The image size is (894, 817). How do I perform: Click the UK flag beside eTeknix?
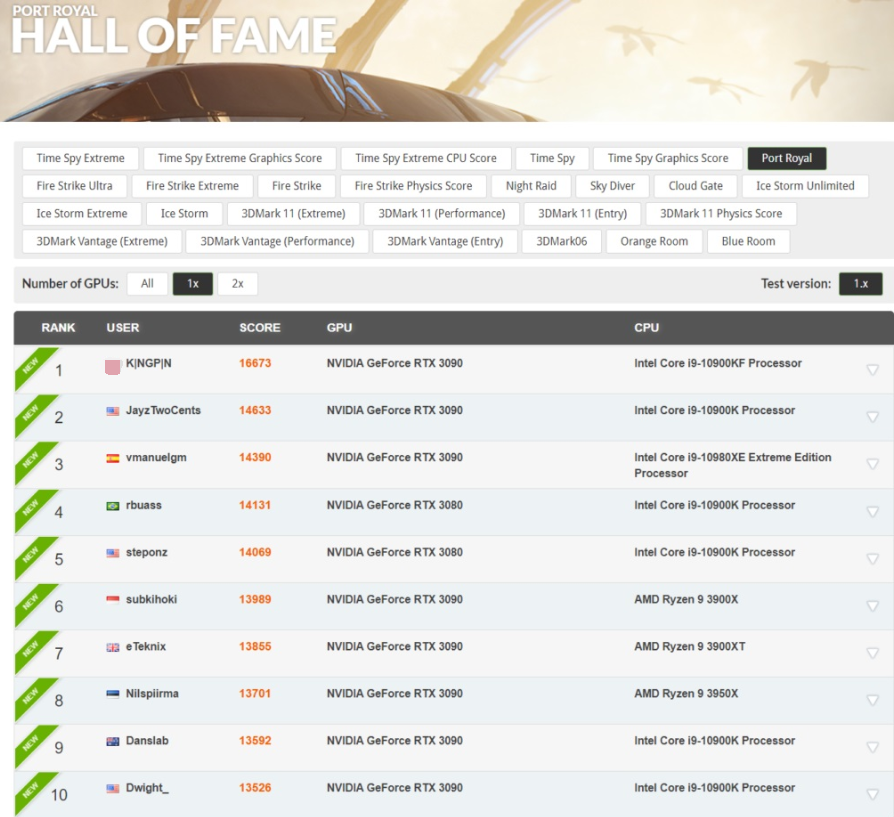coord(113,647)
